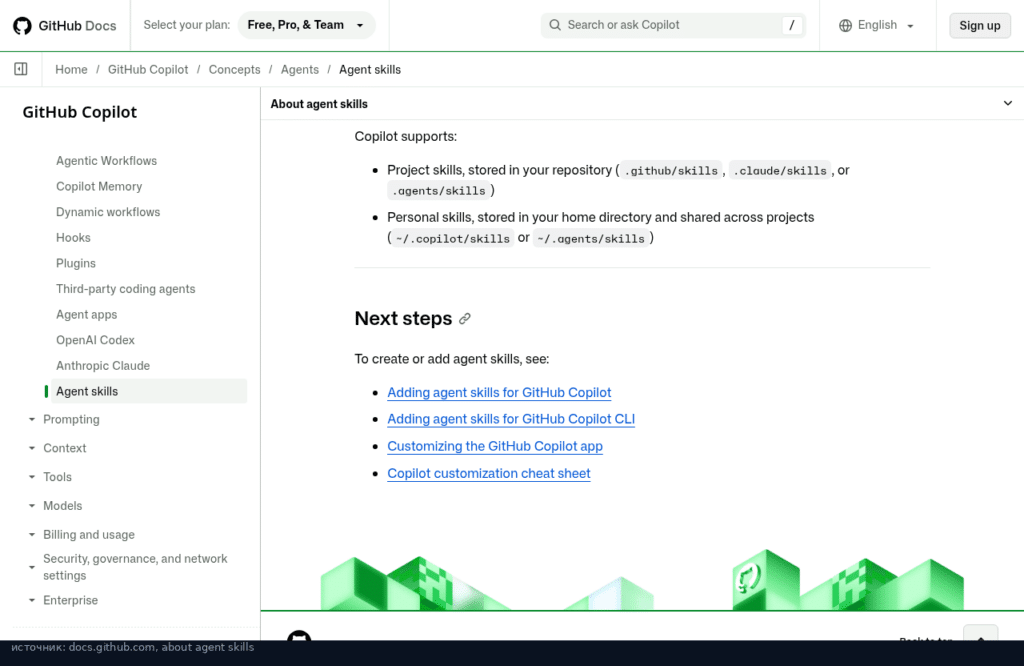Open the Agents breadcrumb
Viewport: 1024px width, 666px height.
point(300,69)
